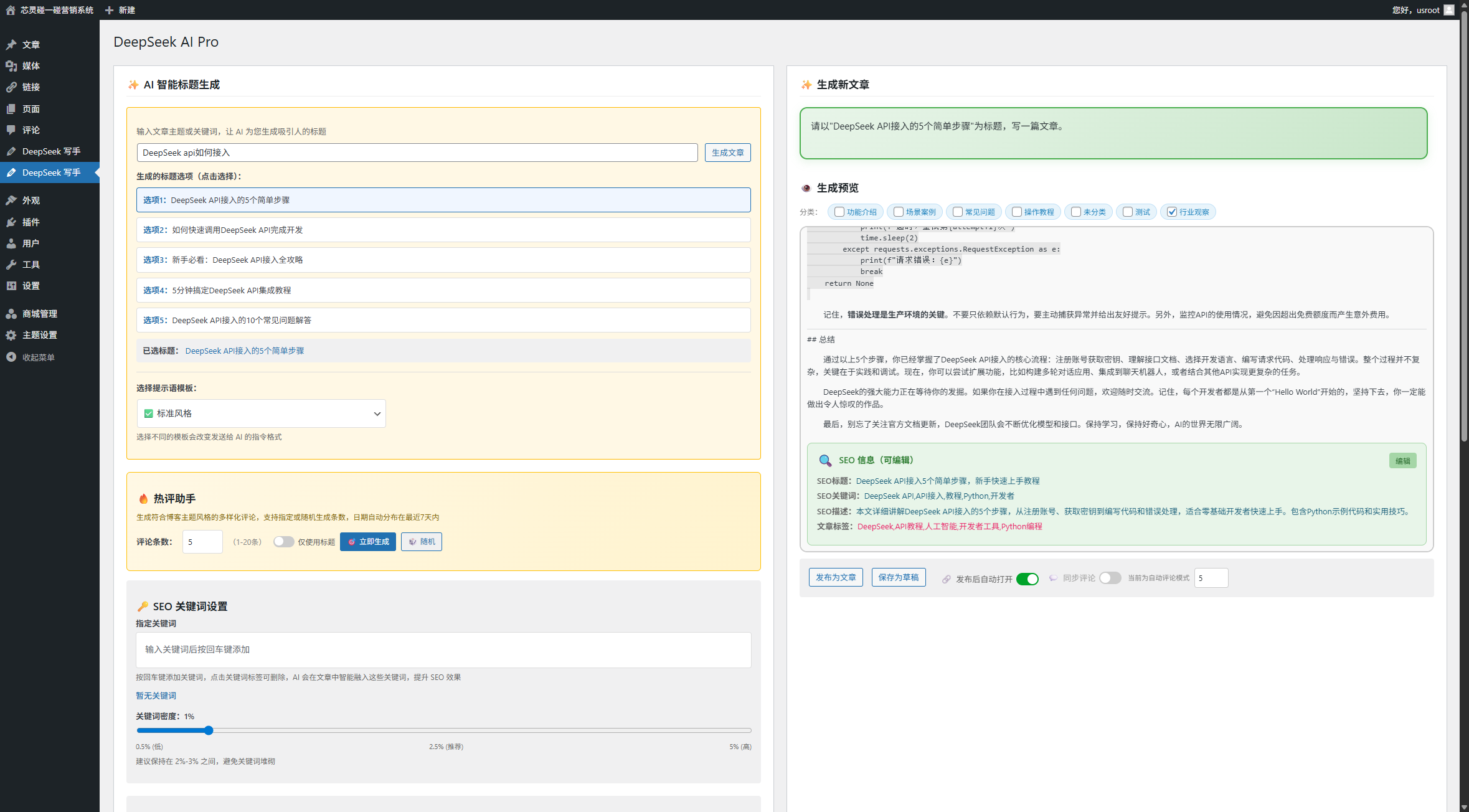Viewport: 1469px width, 812px height.
Task: Uncheck the 行业观察 category checkbox
Action: (x=1172, y=212)
